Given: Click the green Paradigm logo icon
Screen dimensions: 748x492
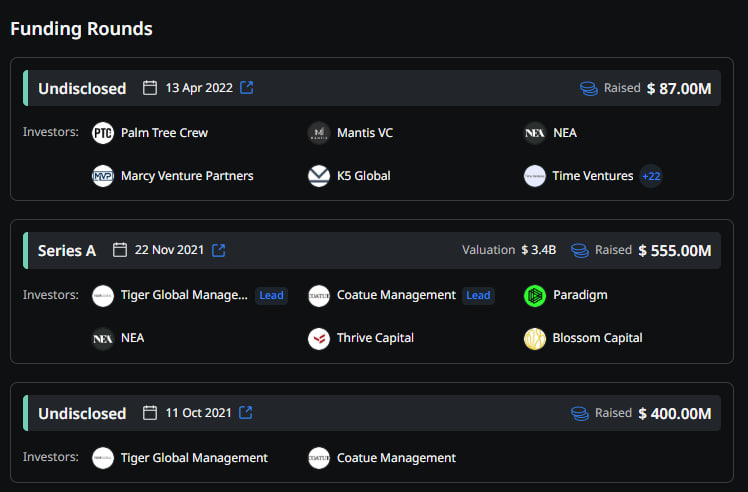Looking at the screenshot, I should click(535, 295).
